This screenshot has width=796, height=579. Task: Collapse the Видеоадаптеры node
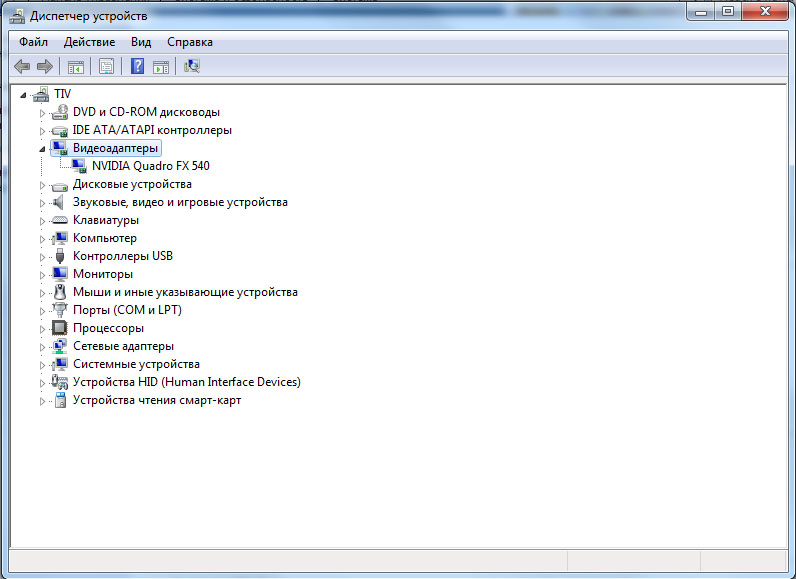pos(42,149)
